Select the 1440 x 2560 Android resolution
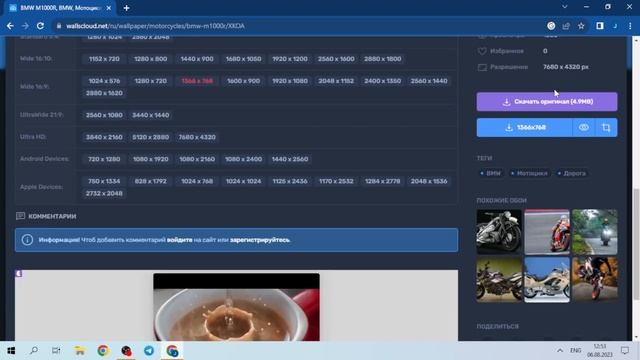The height and width of the screenshot is (360, 640). pos(290,159)
